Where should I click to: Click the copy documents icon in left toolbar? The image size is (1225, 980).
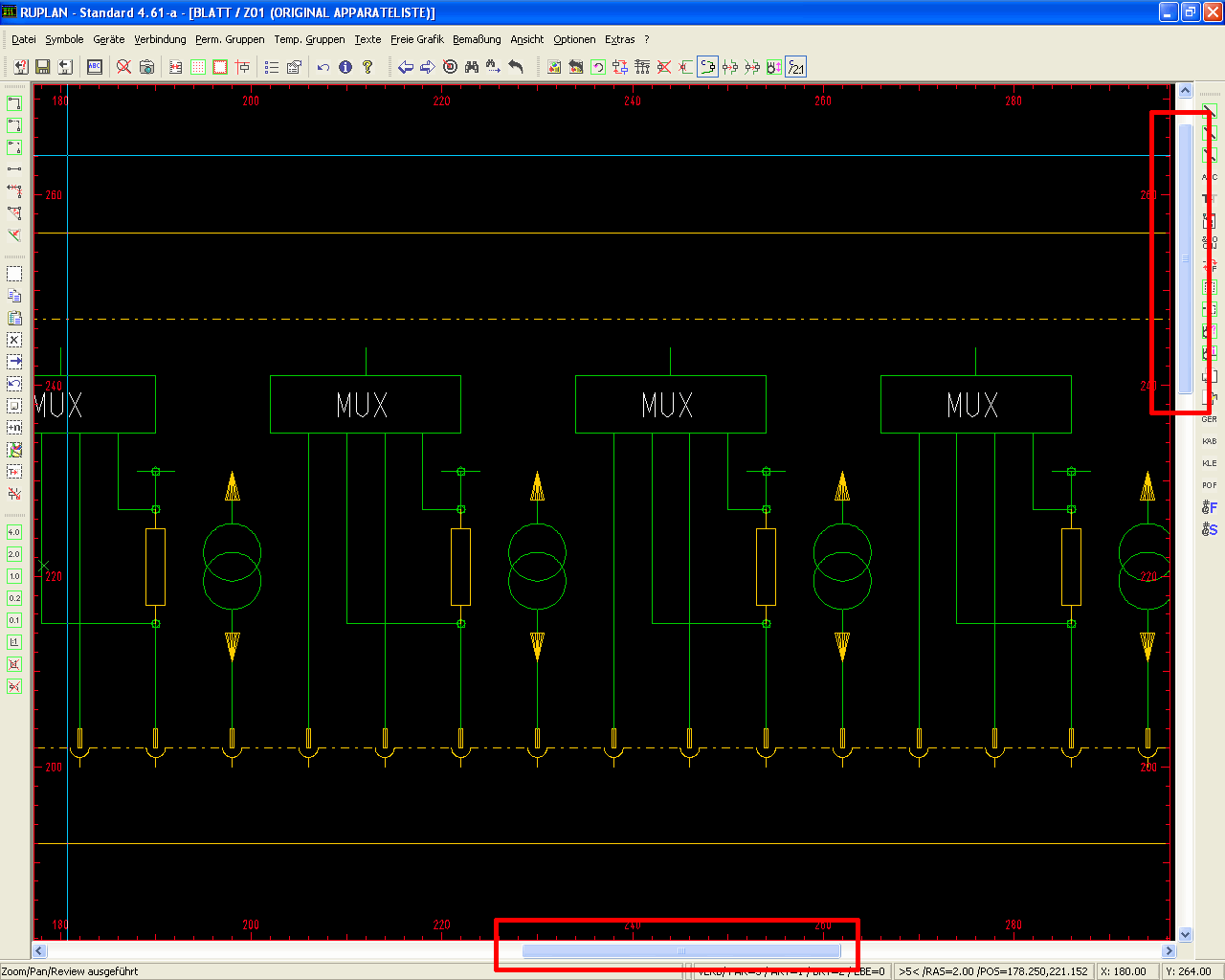point(14,296)
